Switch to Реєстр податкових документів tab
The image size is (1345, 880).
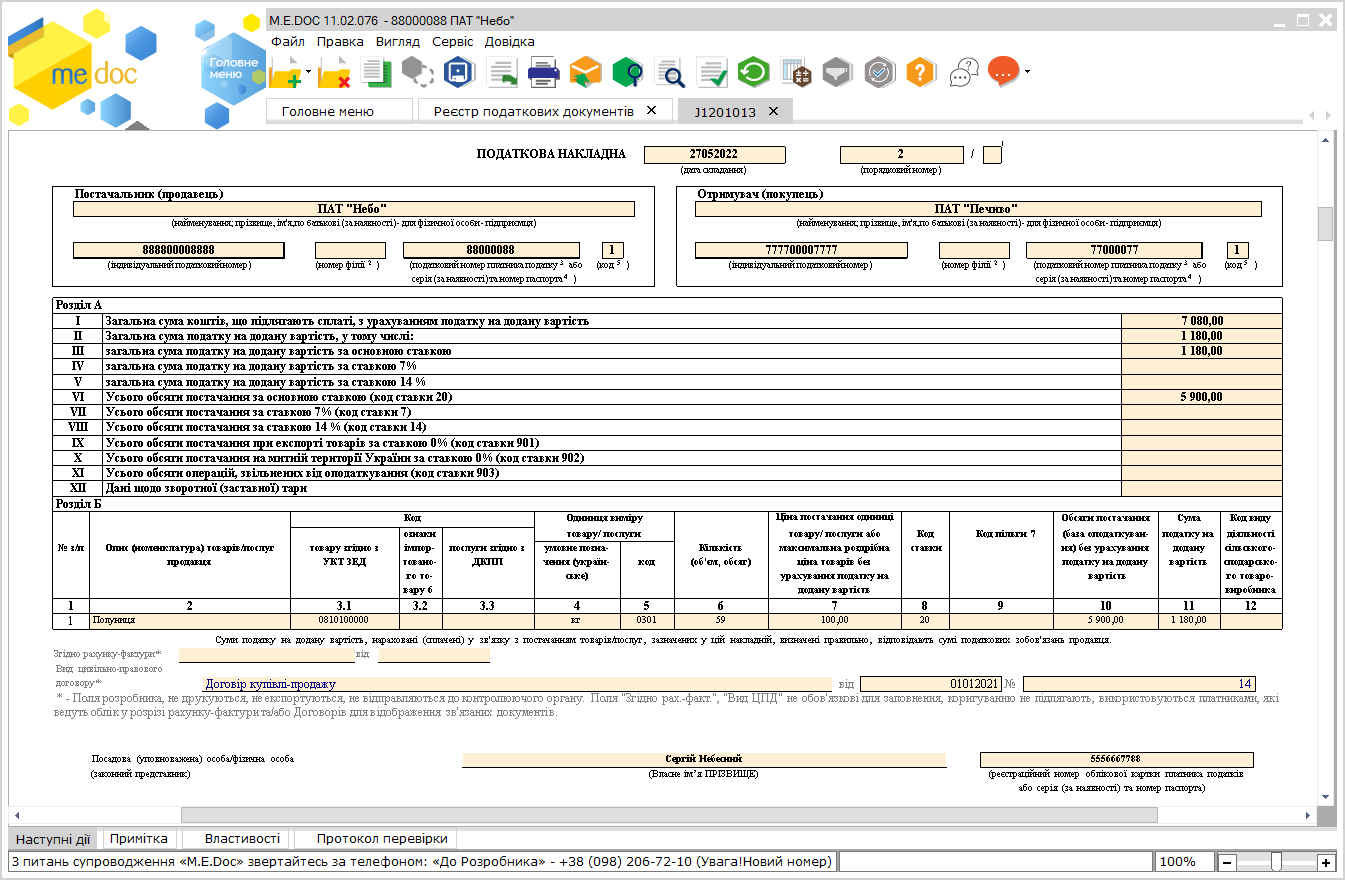[533, 111]
